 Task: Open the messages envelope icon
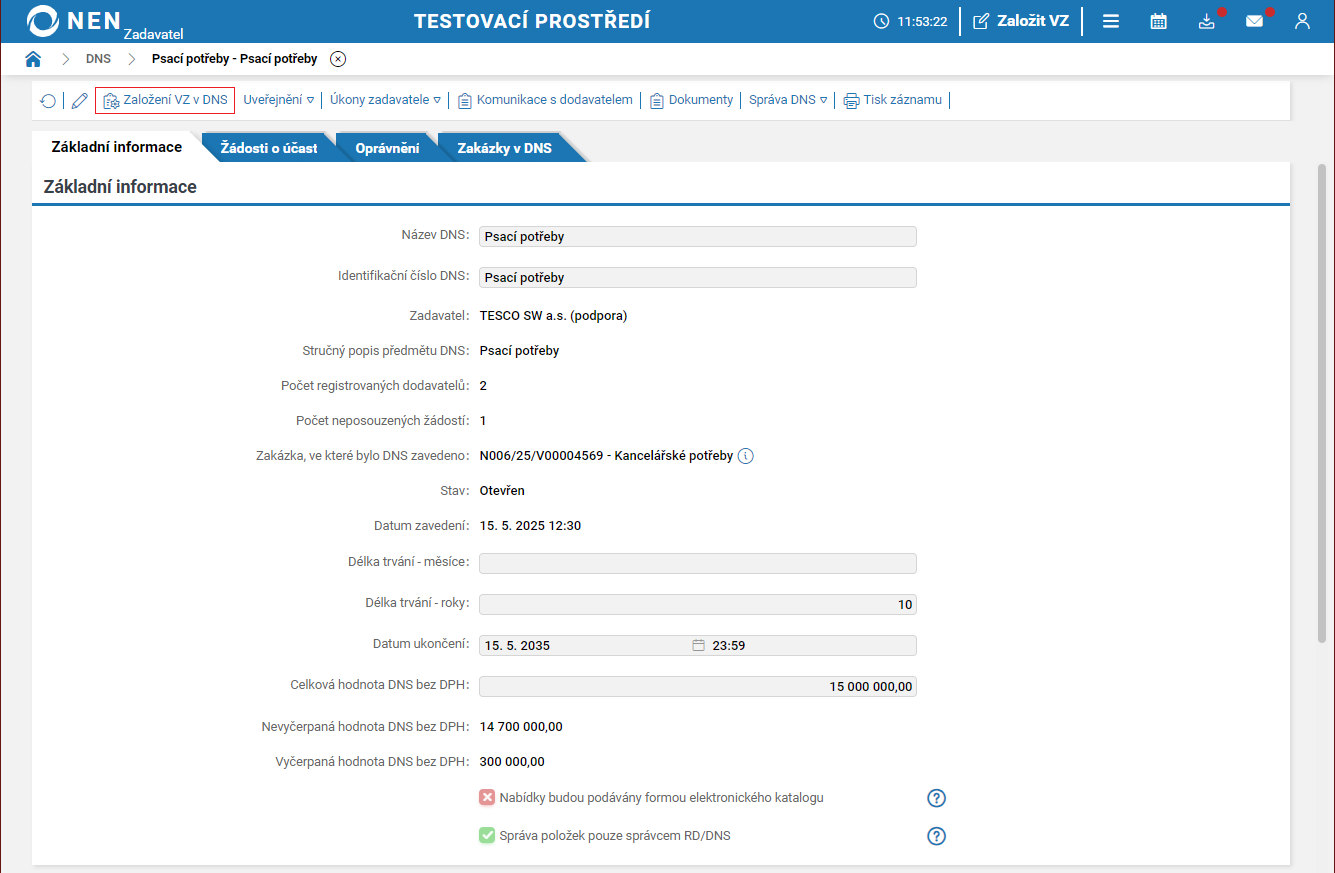pyautogui.click(x=1254, y=21)
